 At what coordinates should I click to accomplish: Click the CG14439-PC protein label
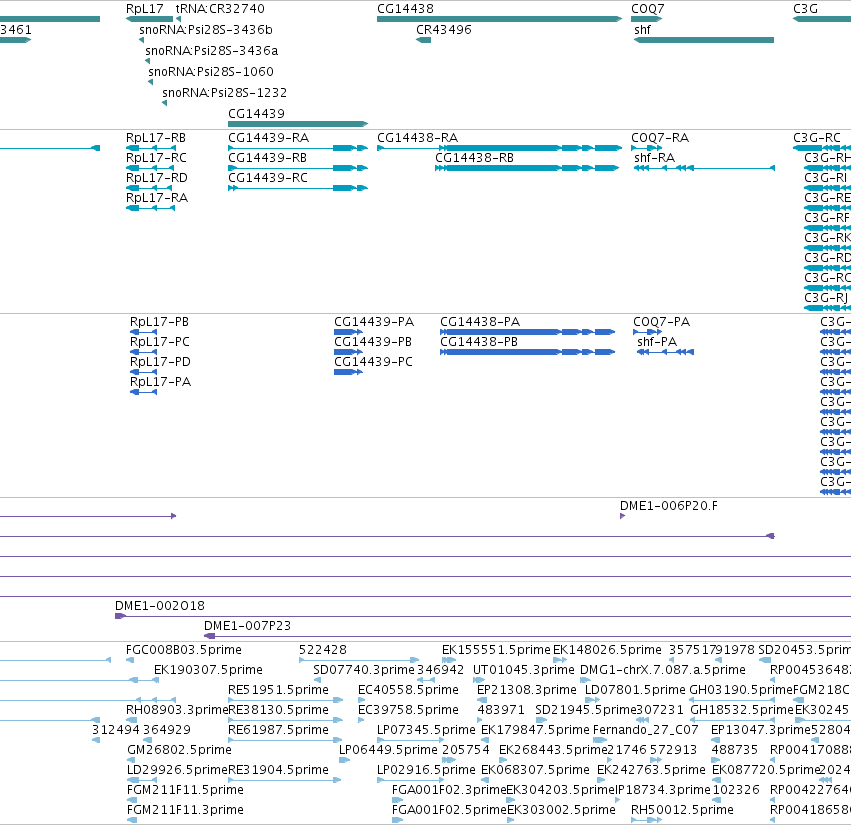click(373, 361)
